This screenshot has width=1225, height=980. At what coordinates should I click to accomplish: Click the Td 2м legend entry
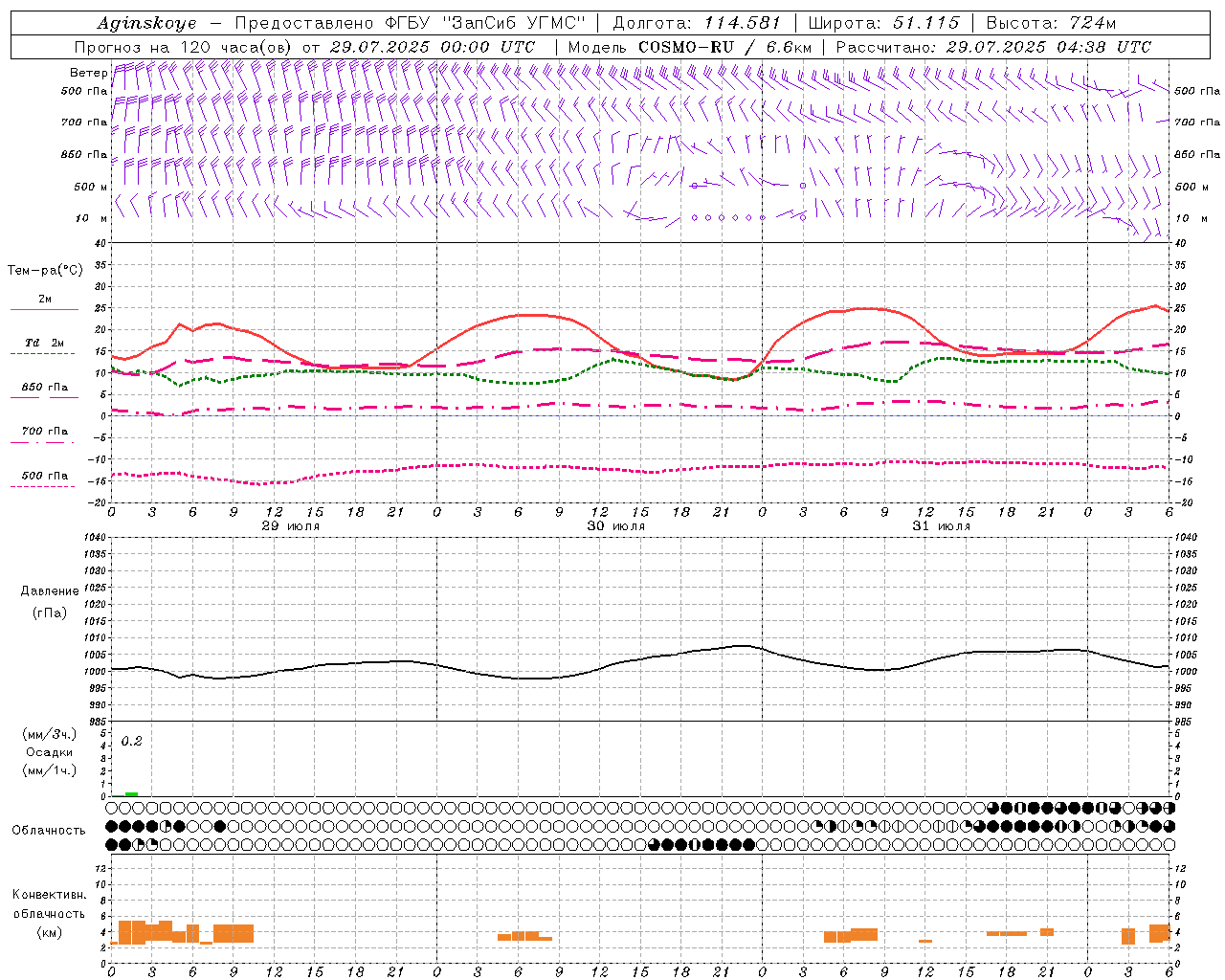point(44,343)
